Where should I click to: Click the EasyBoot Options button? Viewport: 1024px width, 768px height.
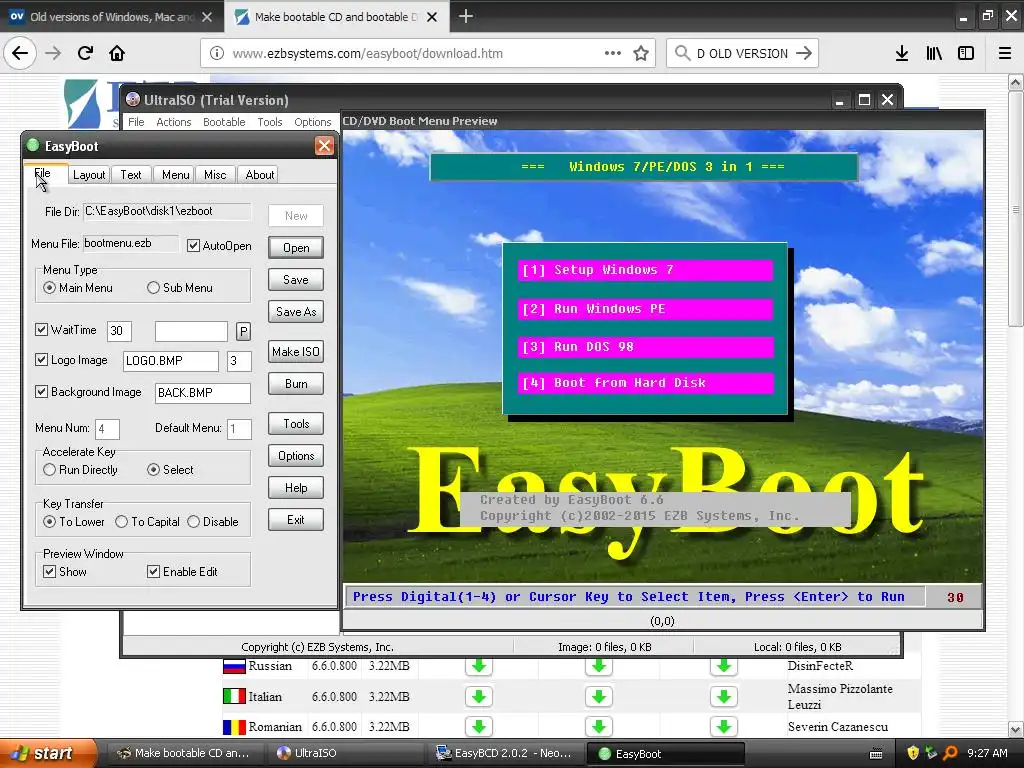(296, 456)
